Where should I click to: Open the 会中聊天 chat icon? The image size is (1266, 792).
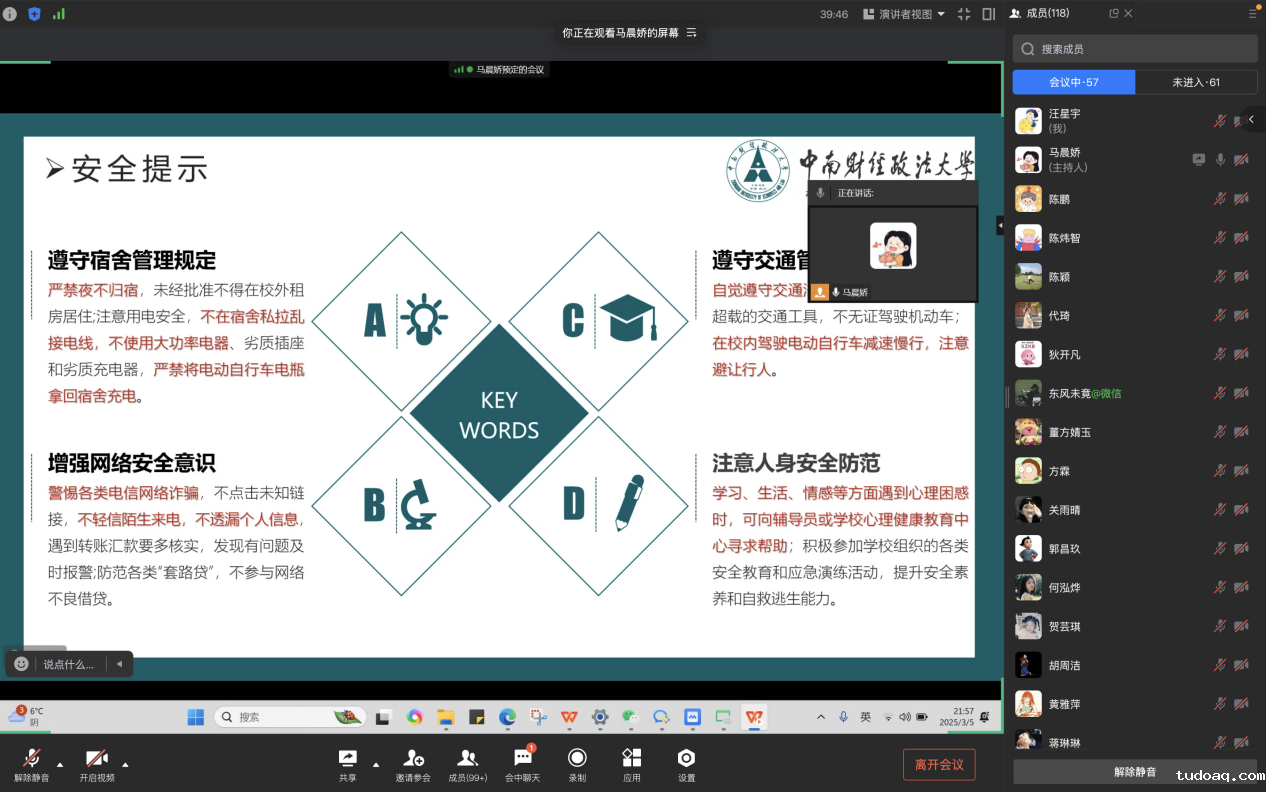[522, 759]
